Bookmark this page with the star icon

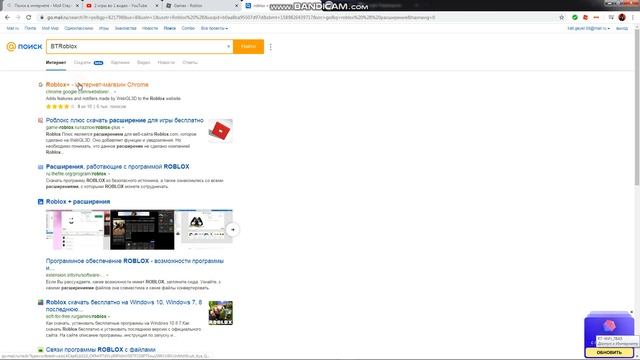click(562, 18)
